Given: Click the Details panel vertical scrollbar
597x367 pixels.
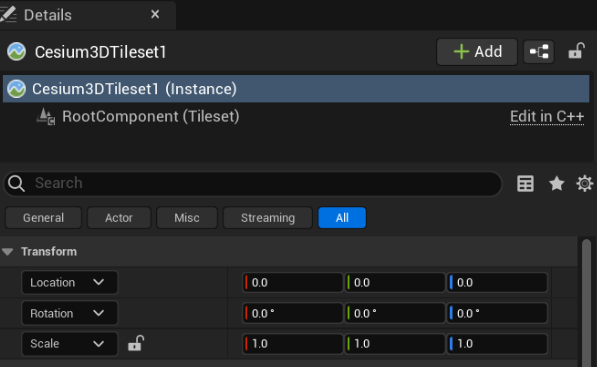Looking at the screenshot, I should click(x=586, y=303).
